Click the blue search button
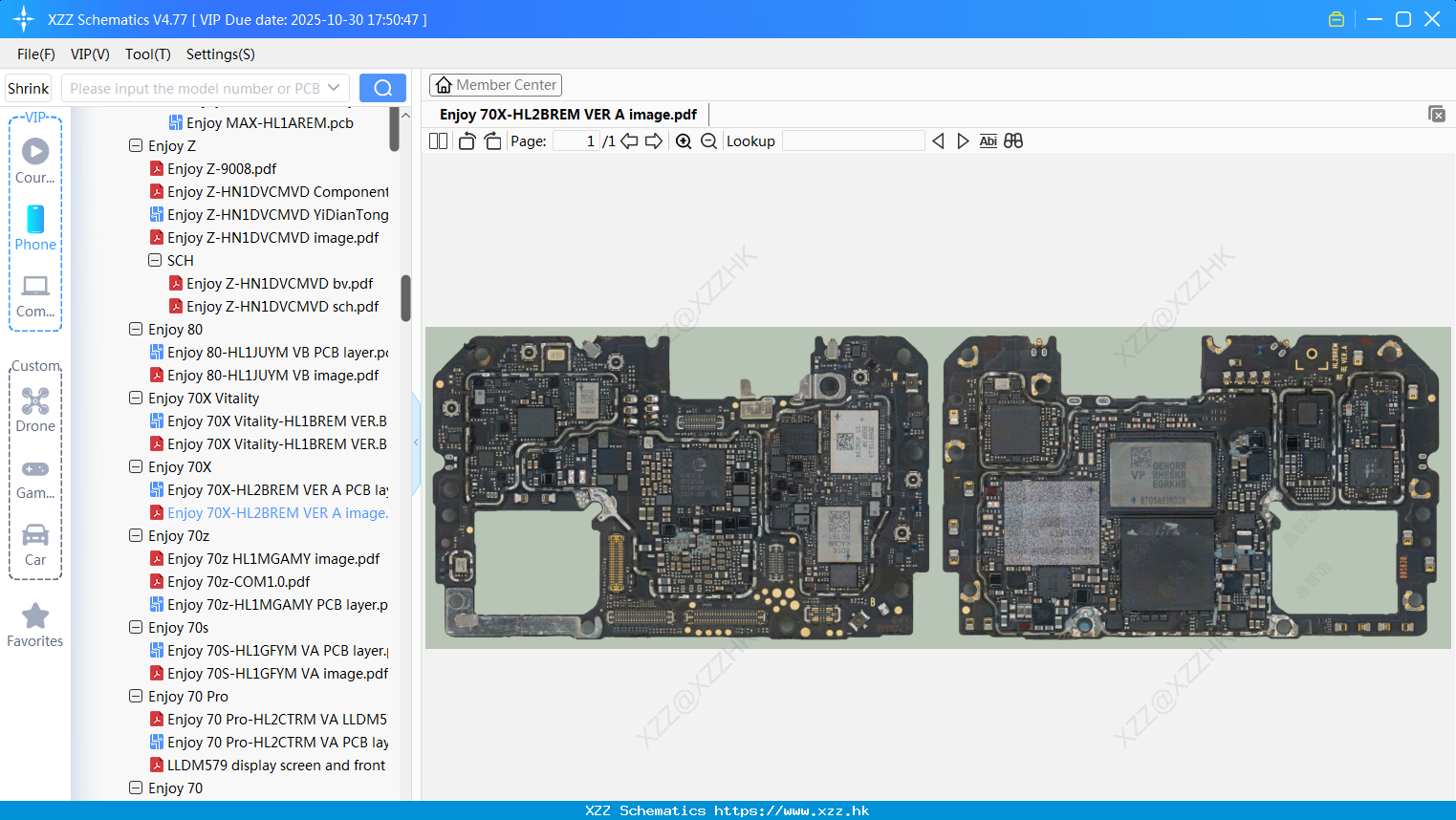This screenshot has width=1456, height=820. (382, 88)
